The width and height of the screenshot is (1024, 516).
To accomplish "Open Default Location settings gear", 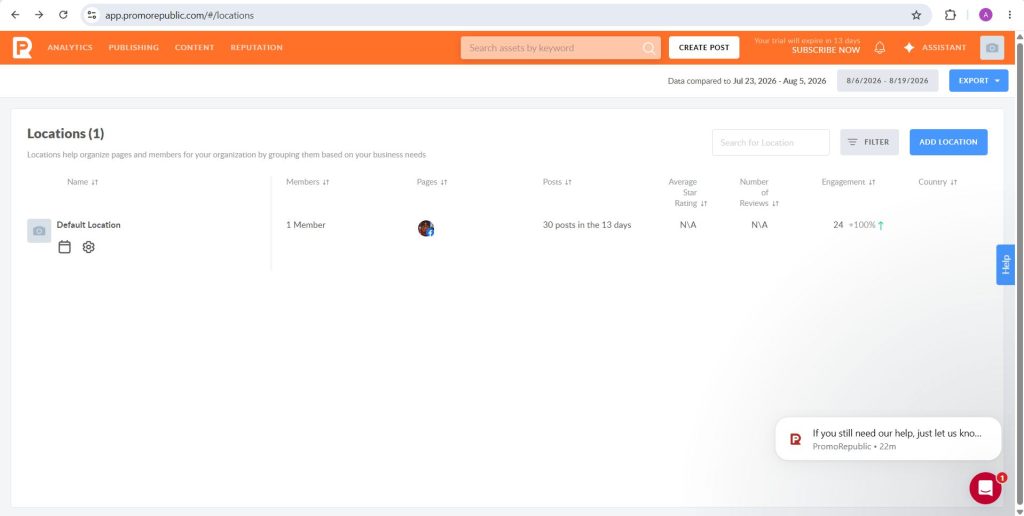I will coord(89,247).
